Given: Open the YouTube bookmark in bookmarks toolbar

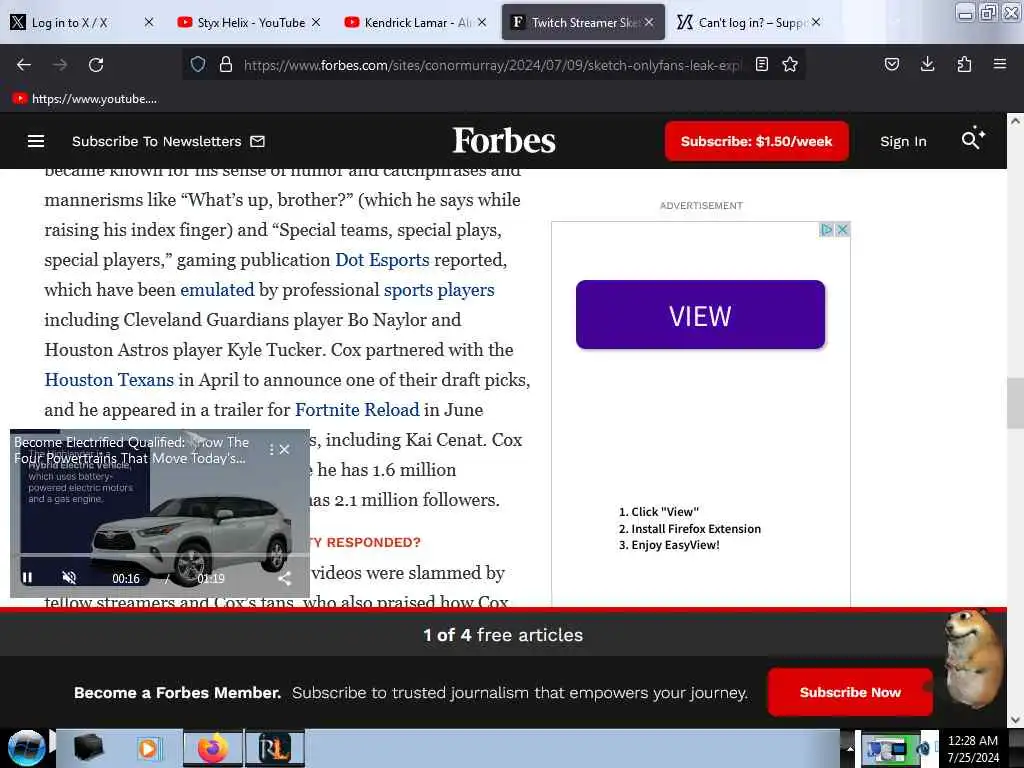Looking at the screenshot, I should pos(85,99).
